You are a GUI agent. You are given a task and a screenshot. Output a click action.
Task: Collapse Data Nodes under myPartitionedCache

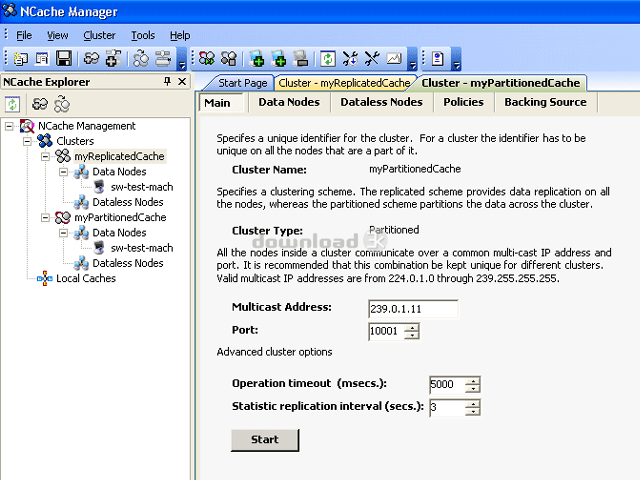63,233
